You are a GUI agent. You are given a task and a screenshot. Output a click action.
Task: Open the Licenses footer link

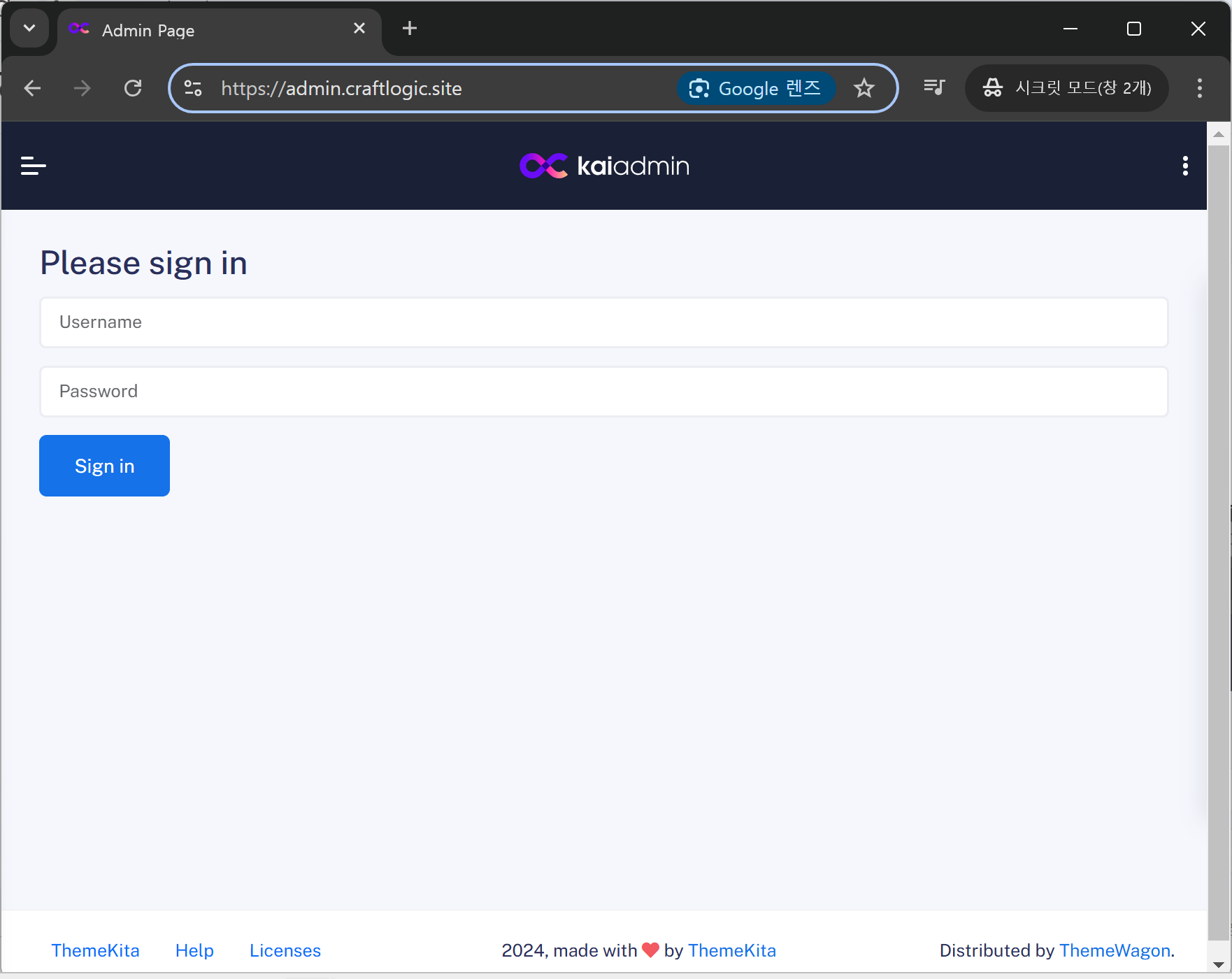[285, 950]
